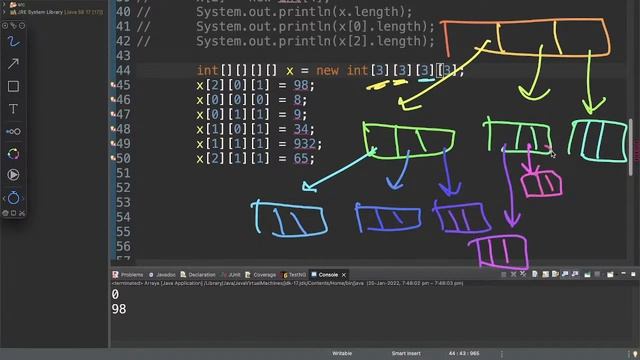Click console output line 0
This screenshot has width=640, height=360.
click(x=115, y=294)
